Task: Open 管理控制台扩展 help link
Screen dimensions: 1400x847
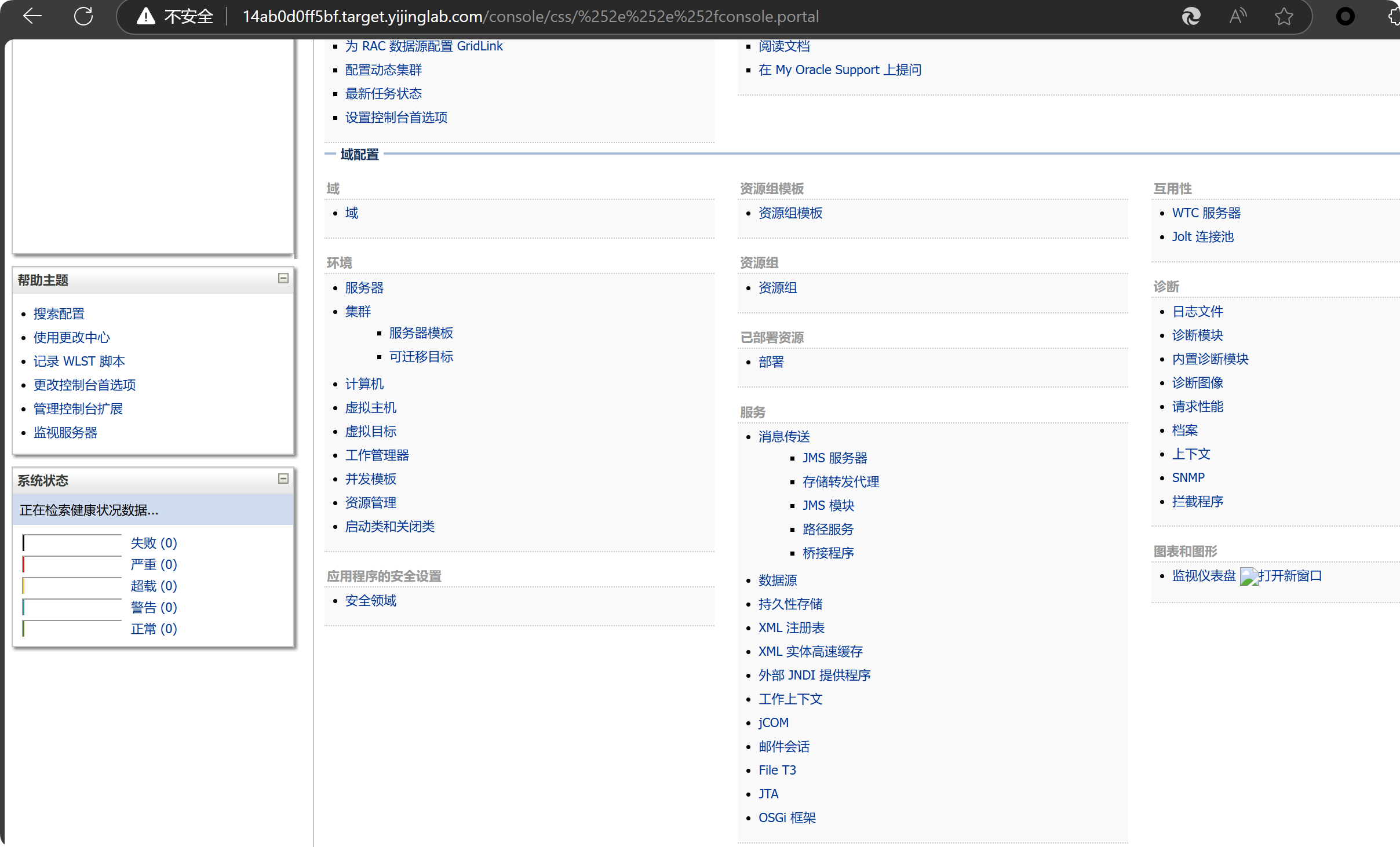Action: [x=78, y=408]
